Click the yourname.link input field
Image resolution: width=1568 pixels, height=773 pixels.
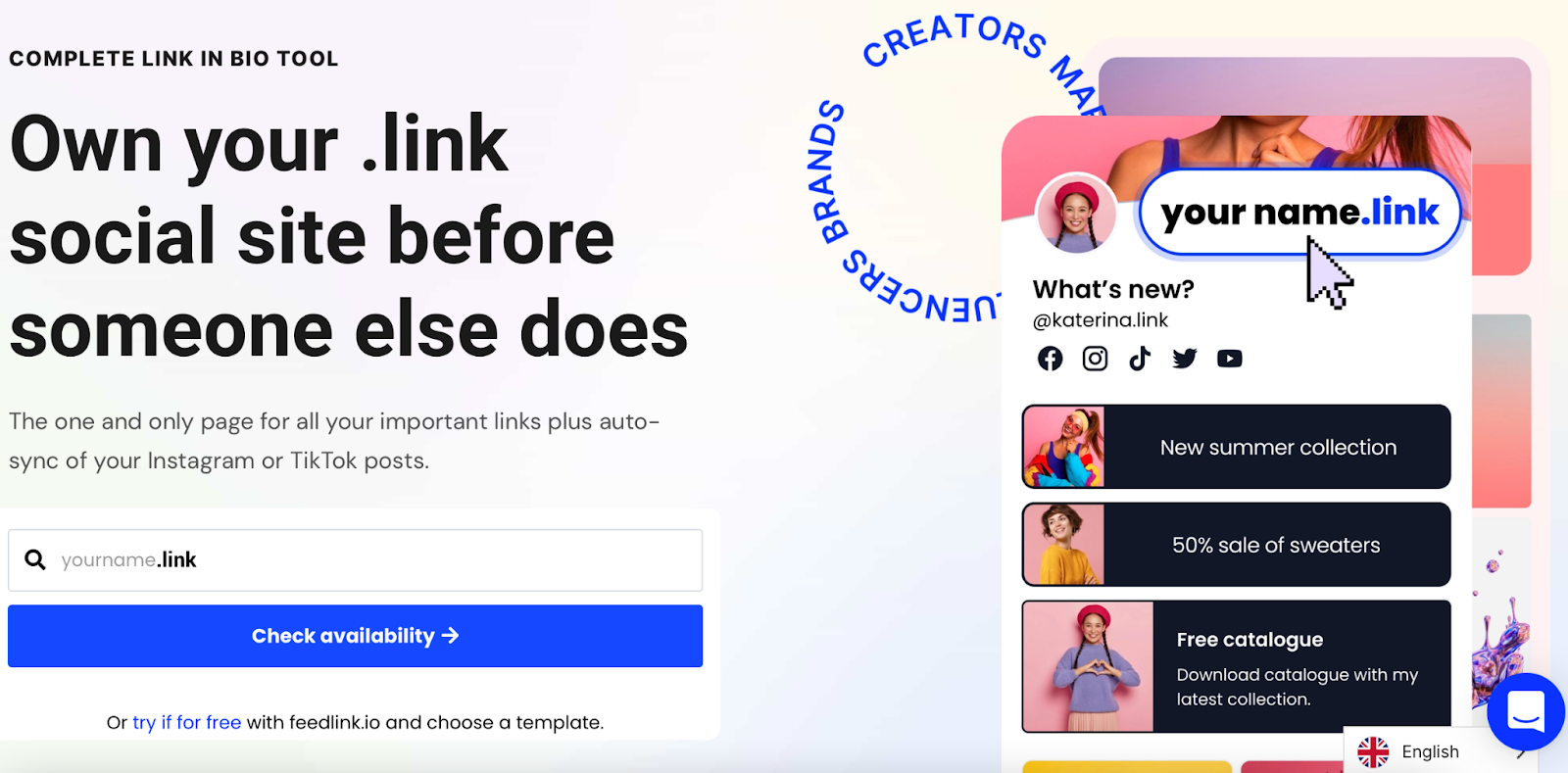(355, 560)
